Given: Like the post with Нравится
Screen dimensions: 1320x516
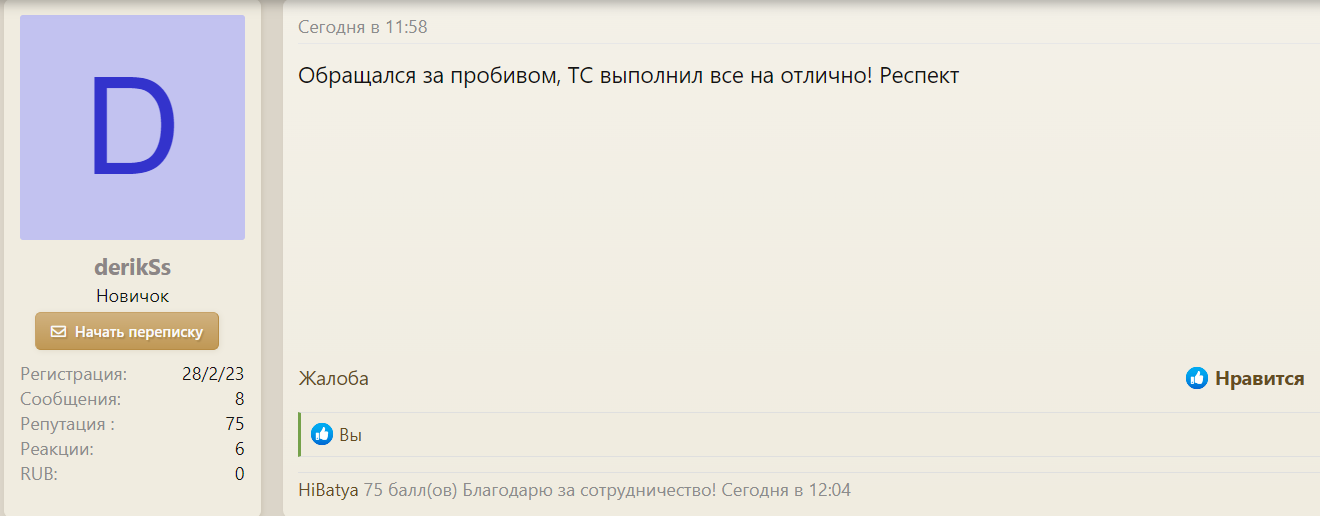Looking at the screenshot, I should (x=1259, y=379).
